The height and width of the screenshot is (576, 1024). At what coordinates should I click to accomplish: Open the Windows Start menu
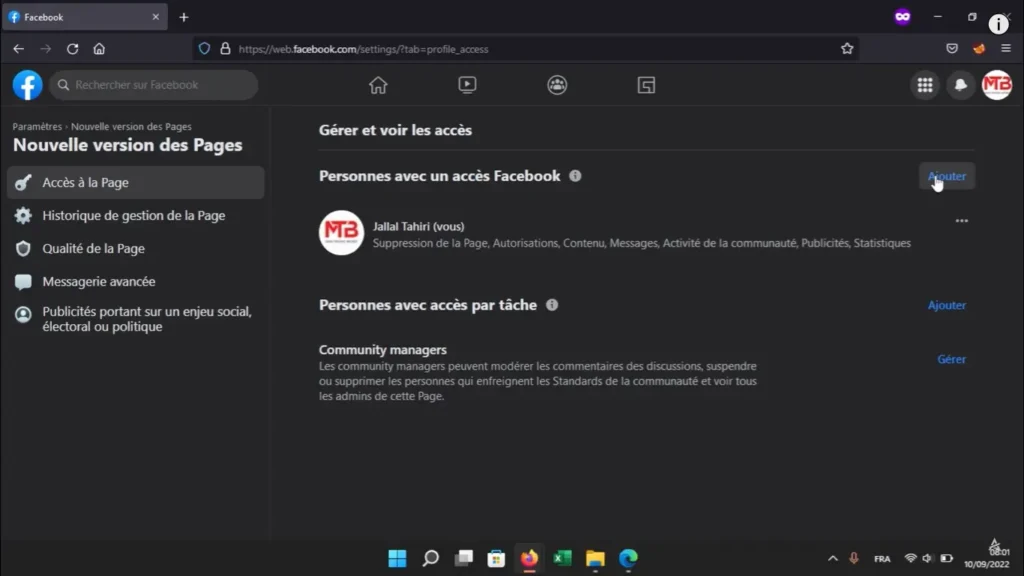click(x=397, y=558)
